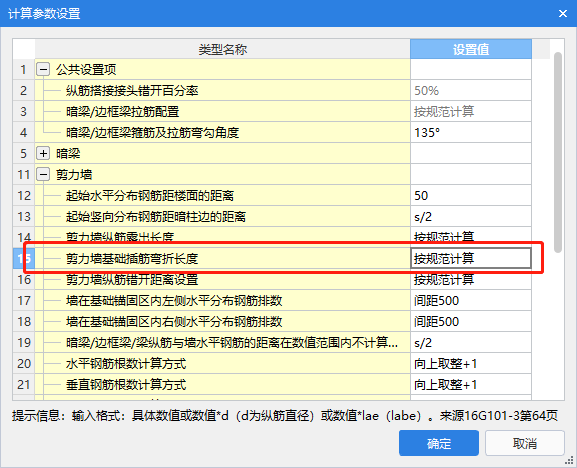Select 剪力墙纵筋错开距离设置 row

(223, 279)
